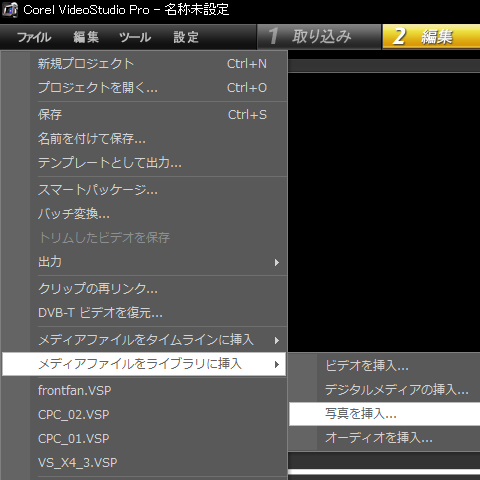The width and height of the screenshot is (480, 480).
Task: Select デジタルメディアの挿入... in submenu
Action: point(385,390)
